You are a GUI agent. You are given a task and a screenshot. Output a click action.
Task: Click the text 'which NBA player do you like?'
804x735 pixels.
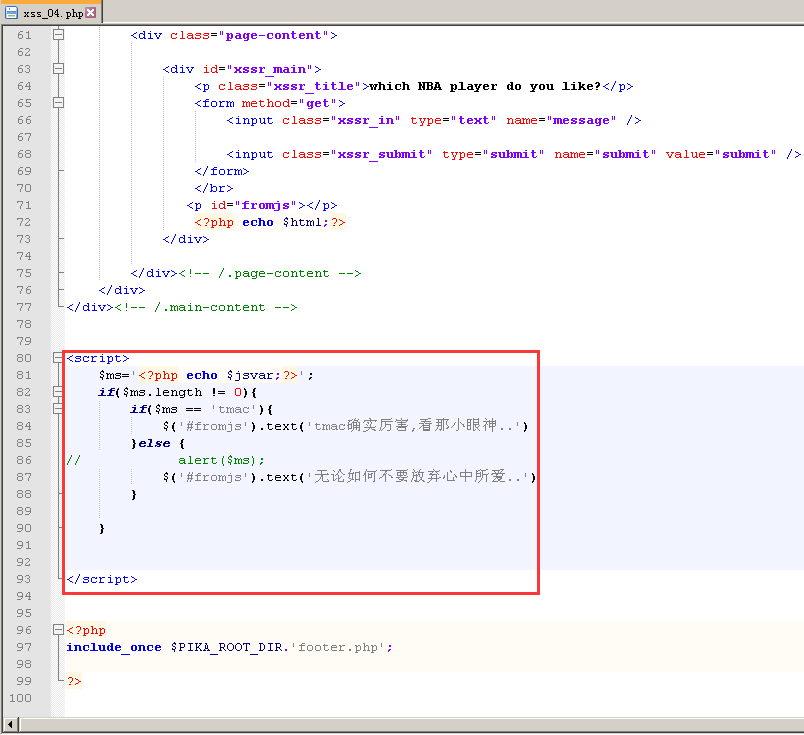(x=485, y=86)
